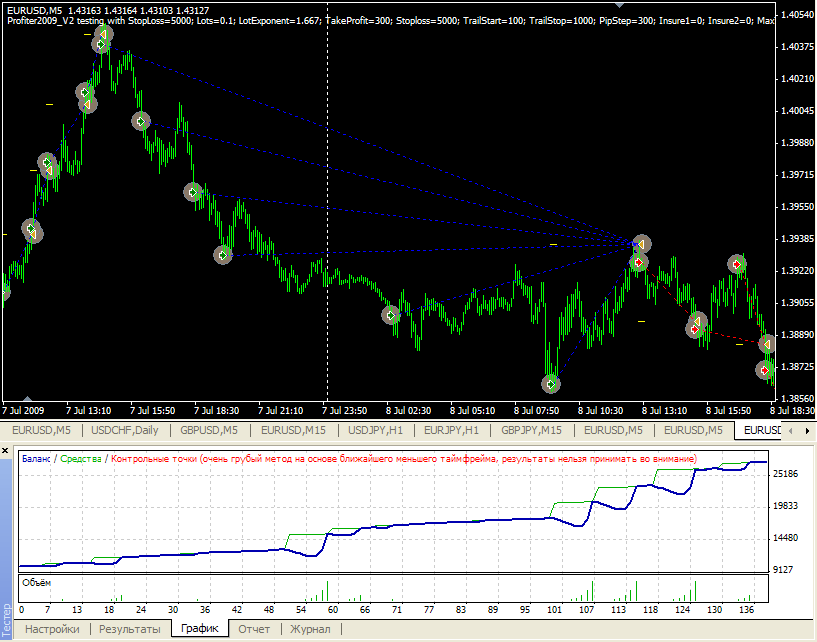Viewport: 817px width, 642px height.
Task: Click the trade marker at the chart's highest peak
Action: pos(103,36)
